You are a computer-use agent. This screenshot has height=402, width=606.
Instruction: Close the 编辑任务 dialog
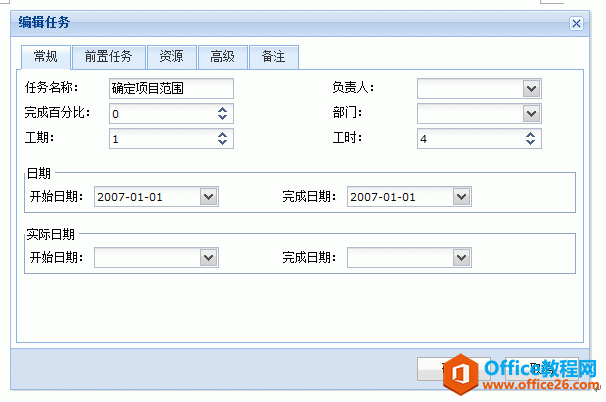coord(576,24)
